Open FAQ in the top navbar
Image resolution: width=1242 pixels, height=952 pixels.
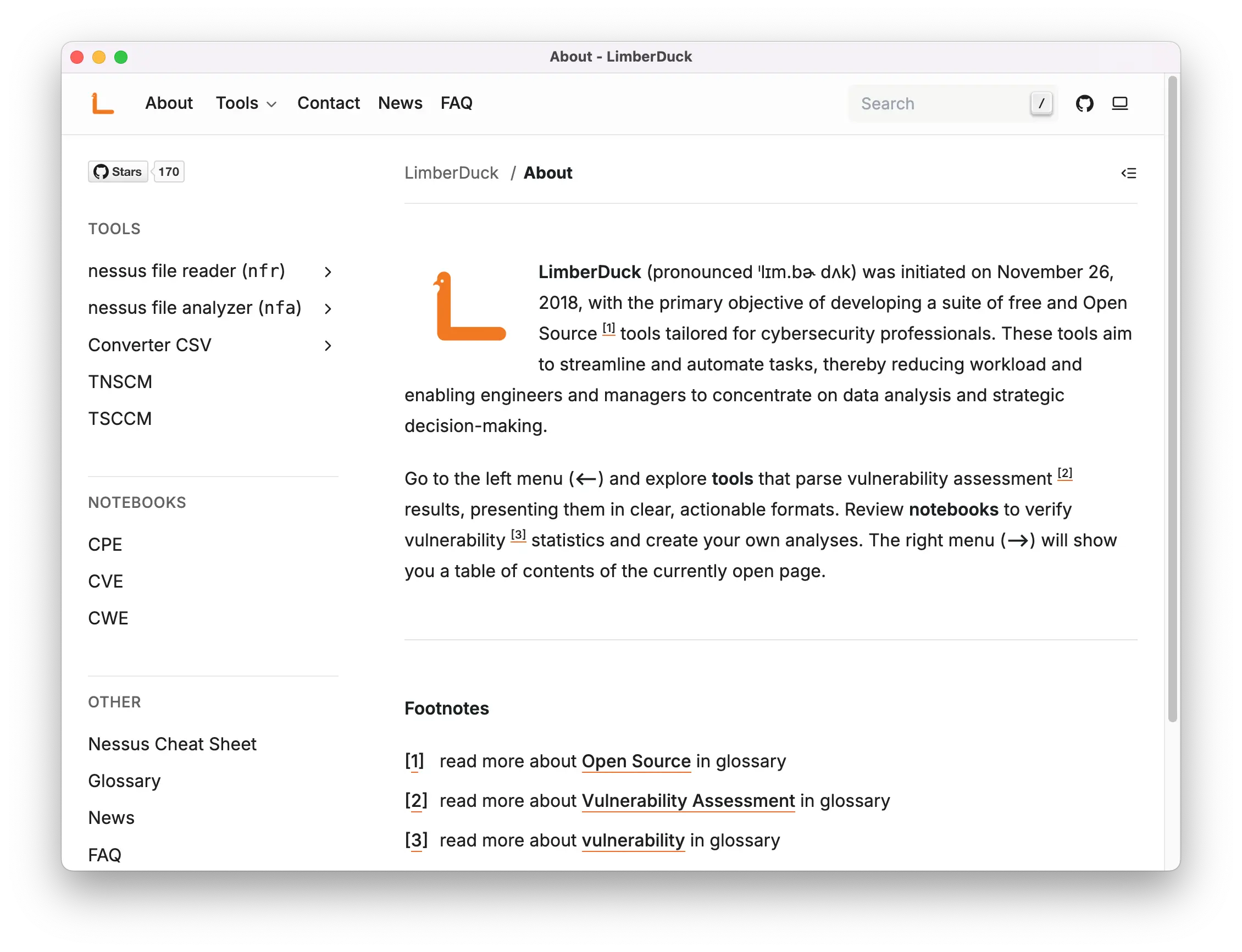point(456,103)
